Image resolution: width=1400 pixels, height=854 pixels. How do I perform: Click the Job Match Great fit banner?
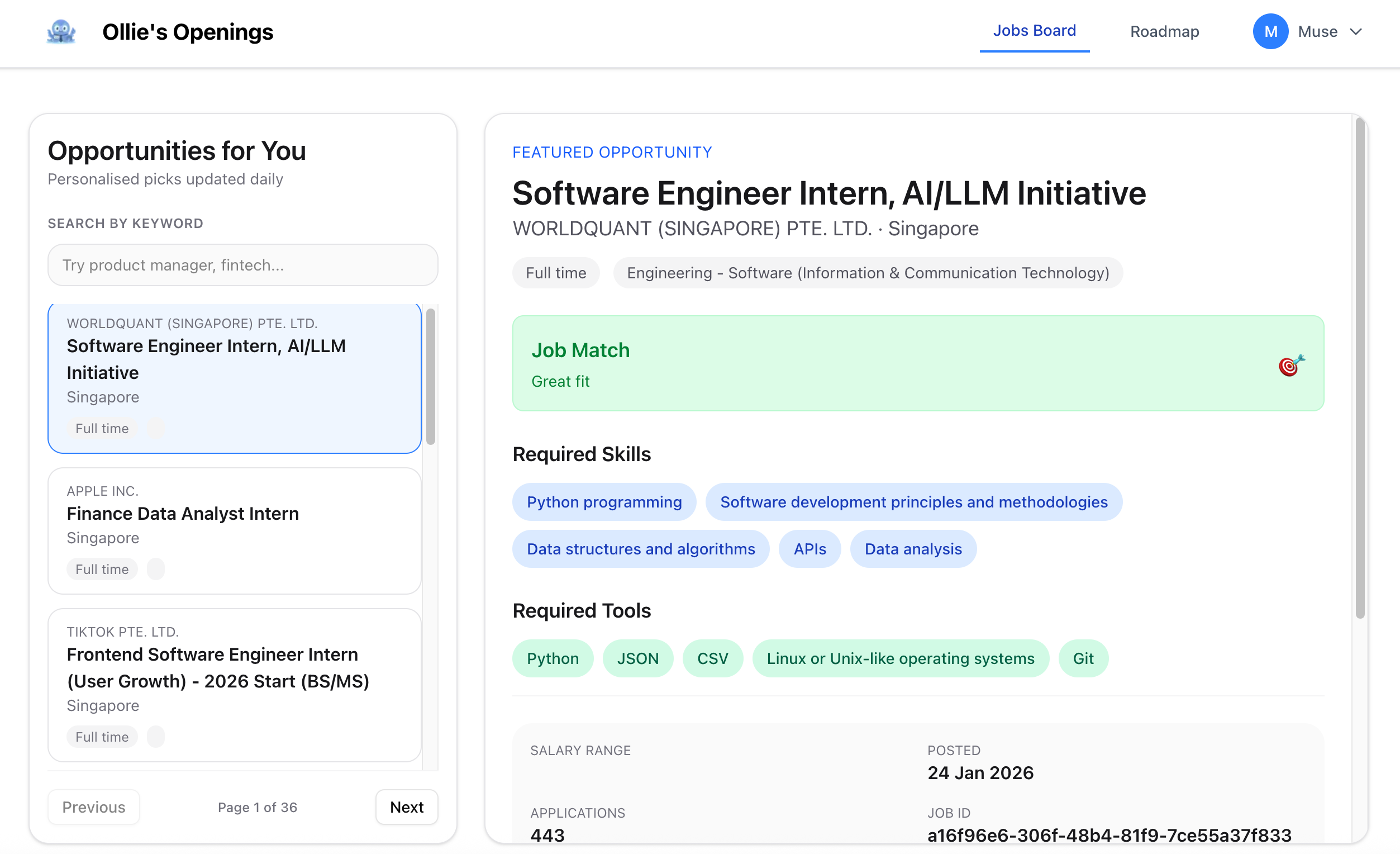click(x=917, y=363)
